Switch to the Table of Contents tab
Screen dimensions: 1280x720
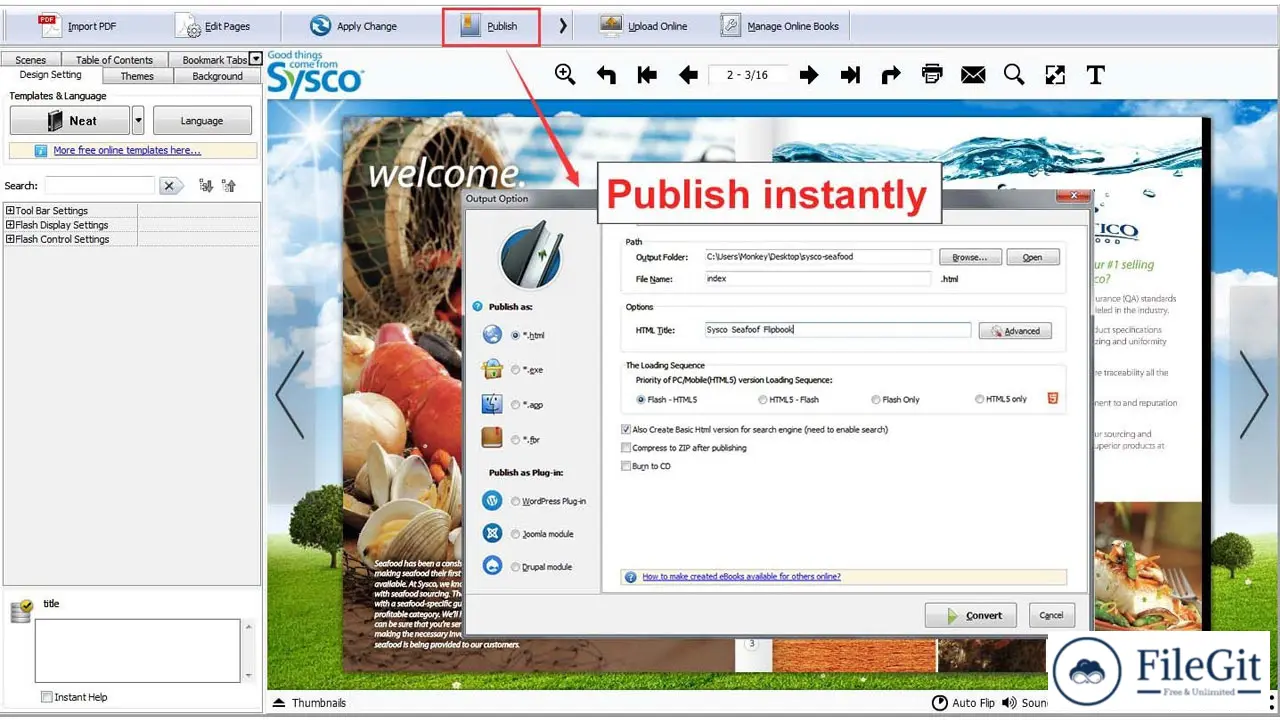pos(114,60)
